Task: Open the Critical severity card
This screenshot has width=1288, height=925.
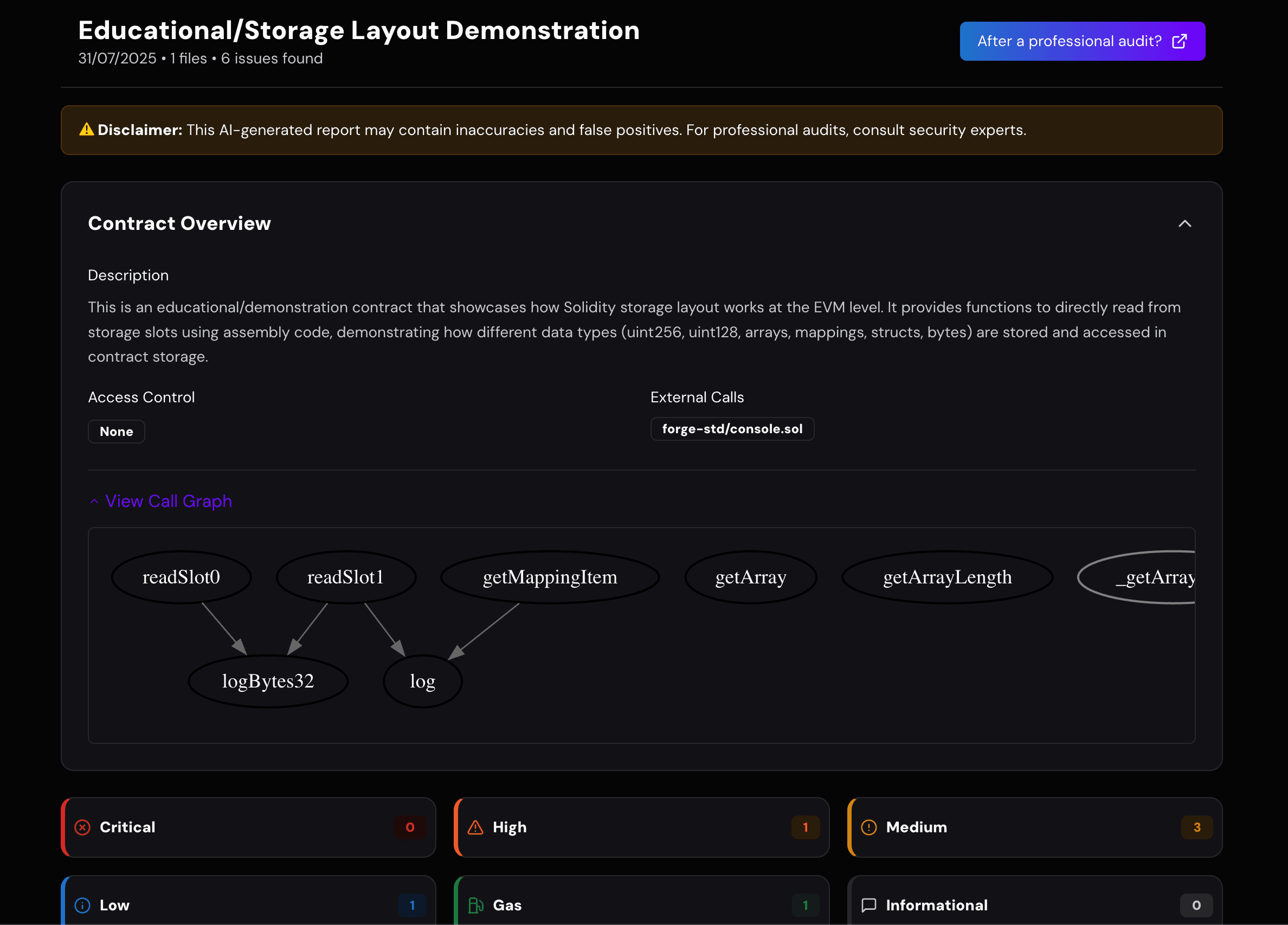Action: 248,827
